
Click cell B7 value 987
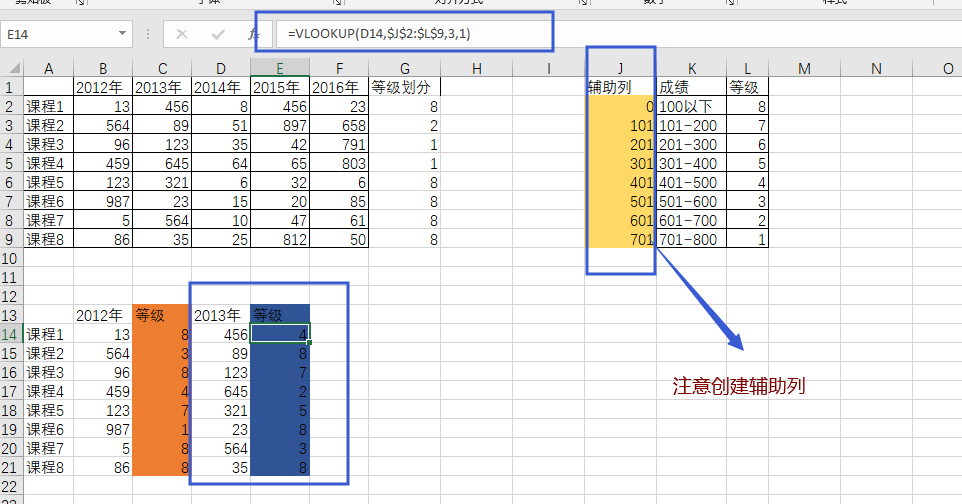103,201
